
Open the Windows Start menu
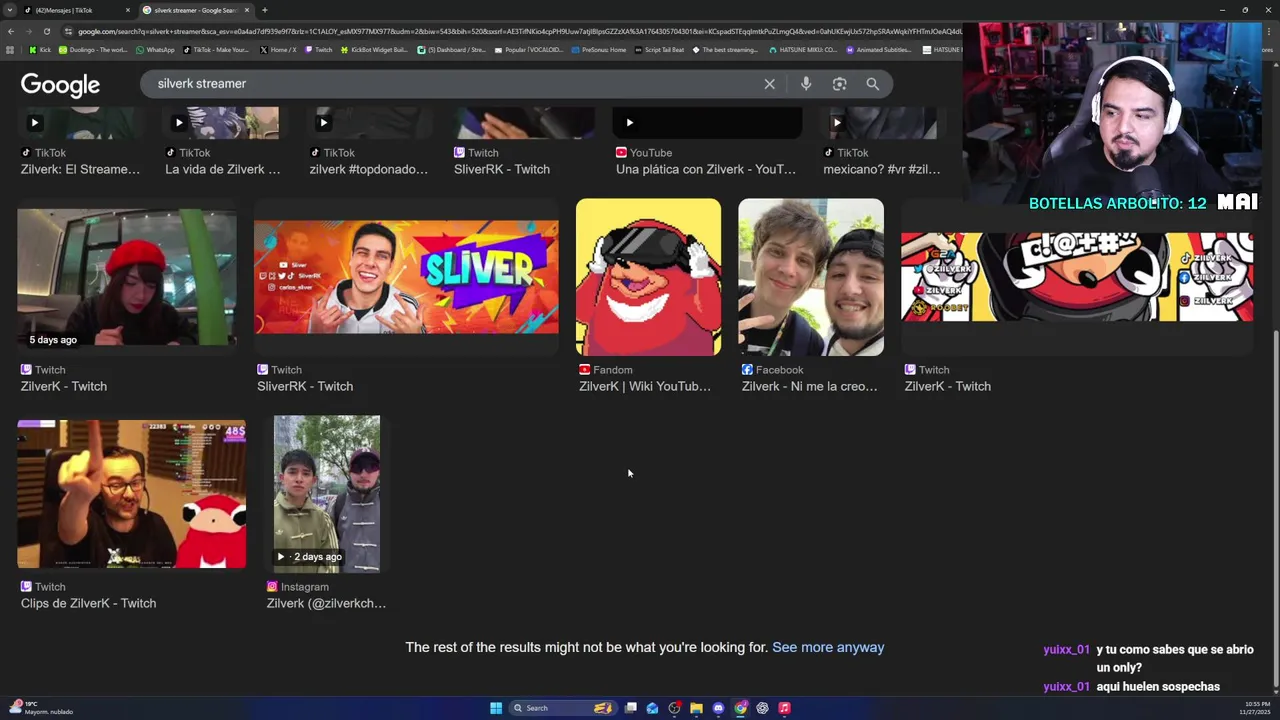coord(496,708)
